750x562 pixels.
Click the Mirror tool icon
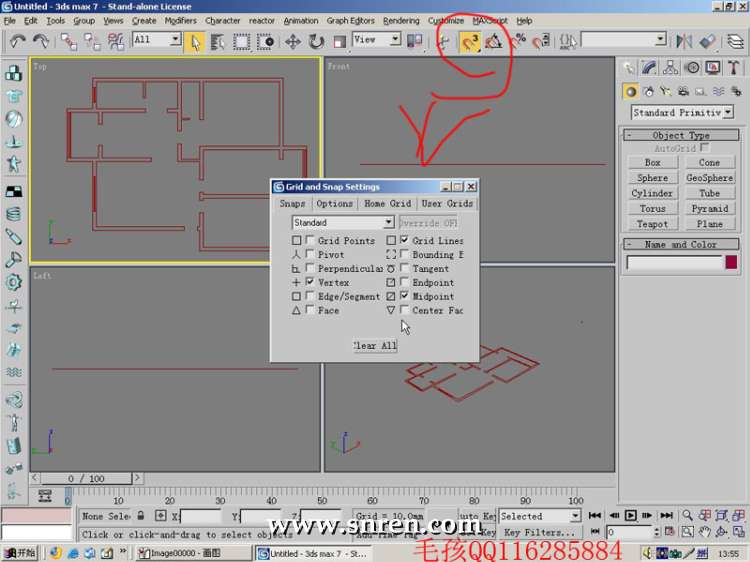684,42
